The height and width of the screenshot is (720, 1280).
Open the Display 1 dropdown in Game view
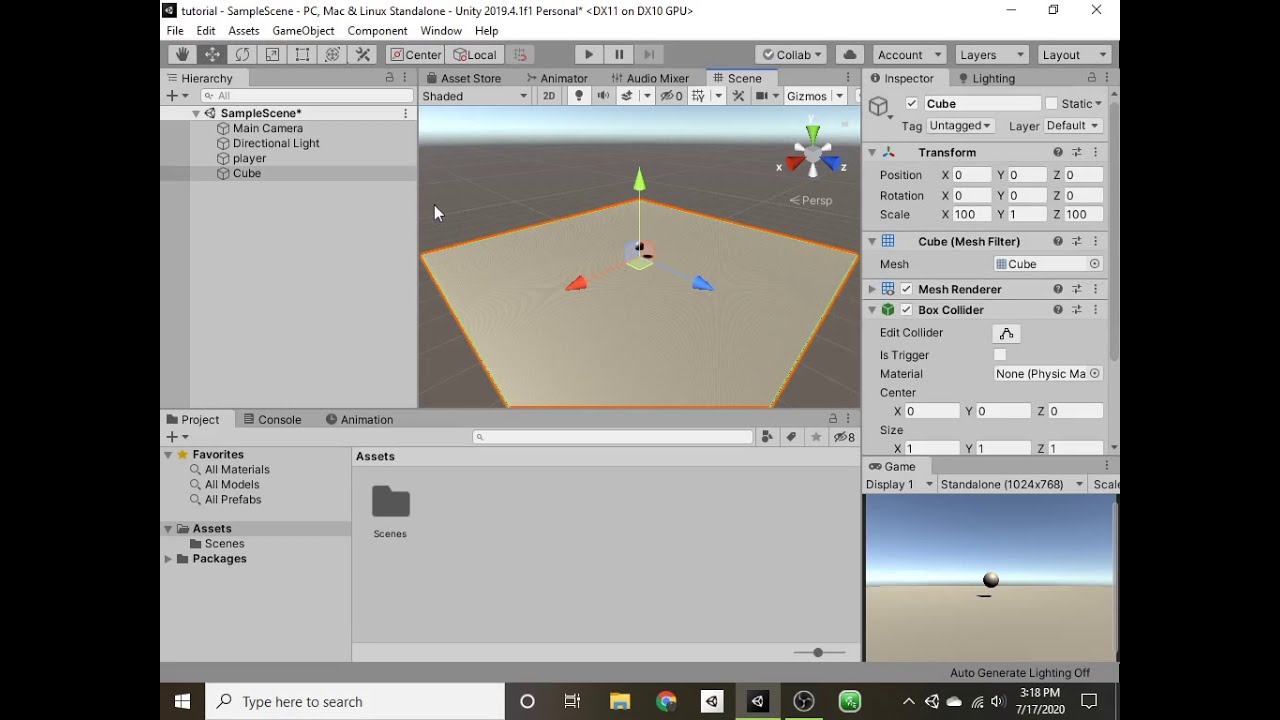point(899,484)
